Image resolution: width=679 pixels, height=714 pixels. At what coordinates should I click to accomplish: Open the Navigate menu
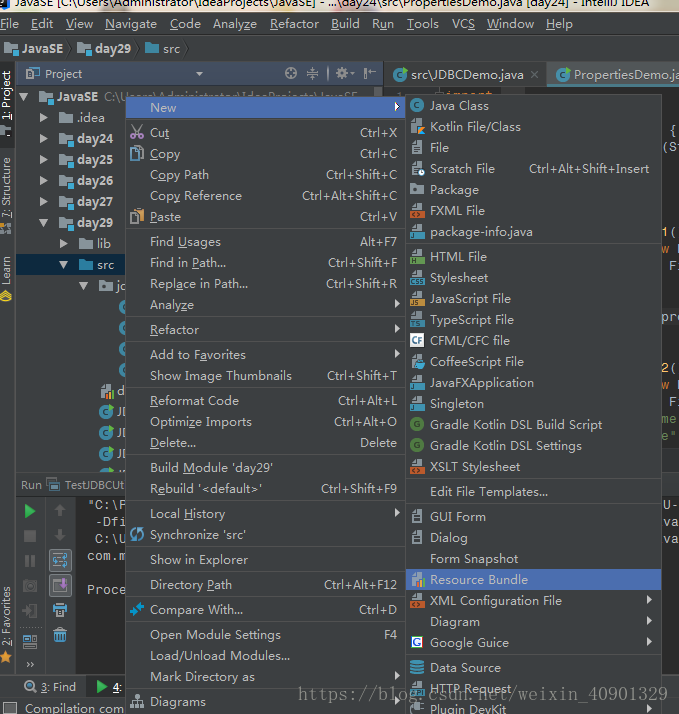[131, 24]
